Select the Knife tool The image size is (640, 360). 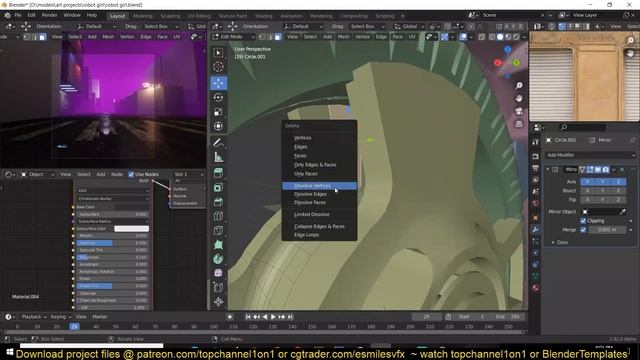pos(218,230)
